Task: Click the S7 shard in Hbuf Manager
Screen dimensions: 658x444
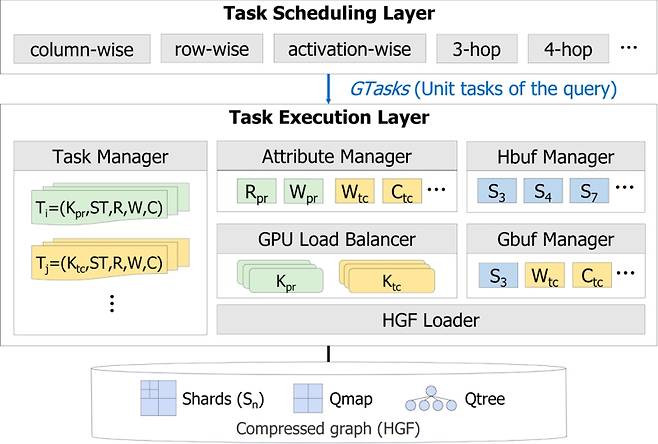Action: pyautogui.click(x=586, y=191)
